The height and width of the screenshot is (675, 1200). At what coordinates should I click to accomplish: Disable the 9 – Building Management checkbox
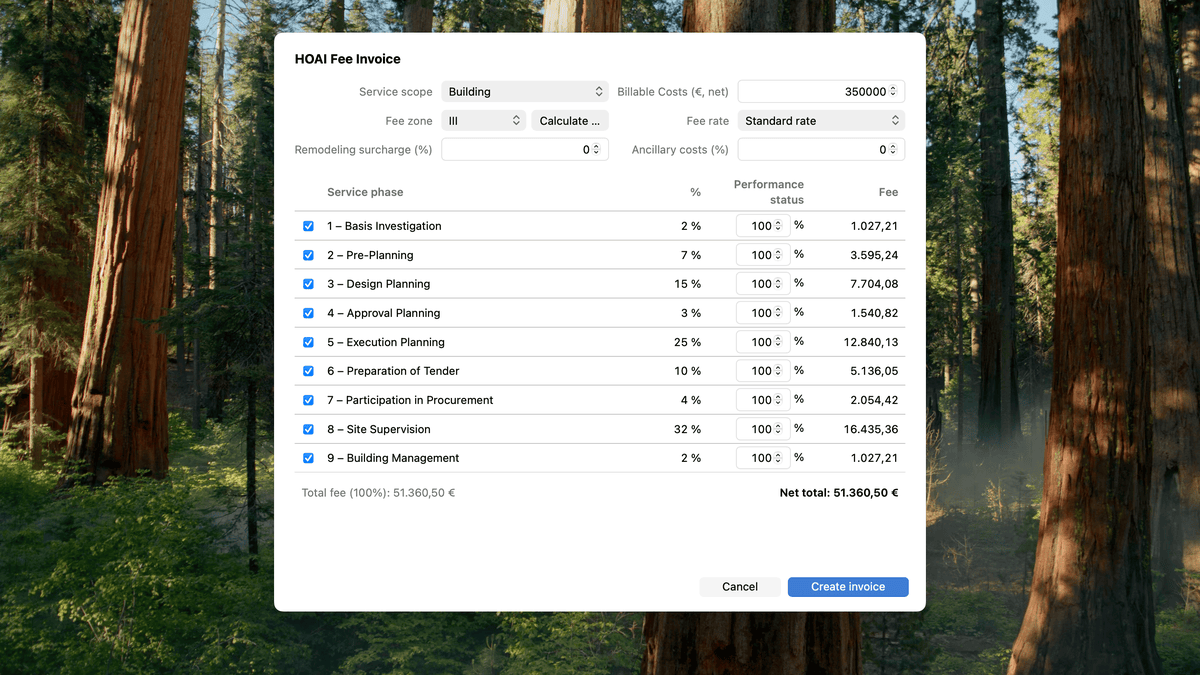click(308, 458)
